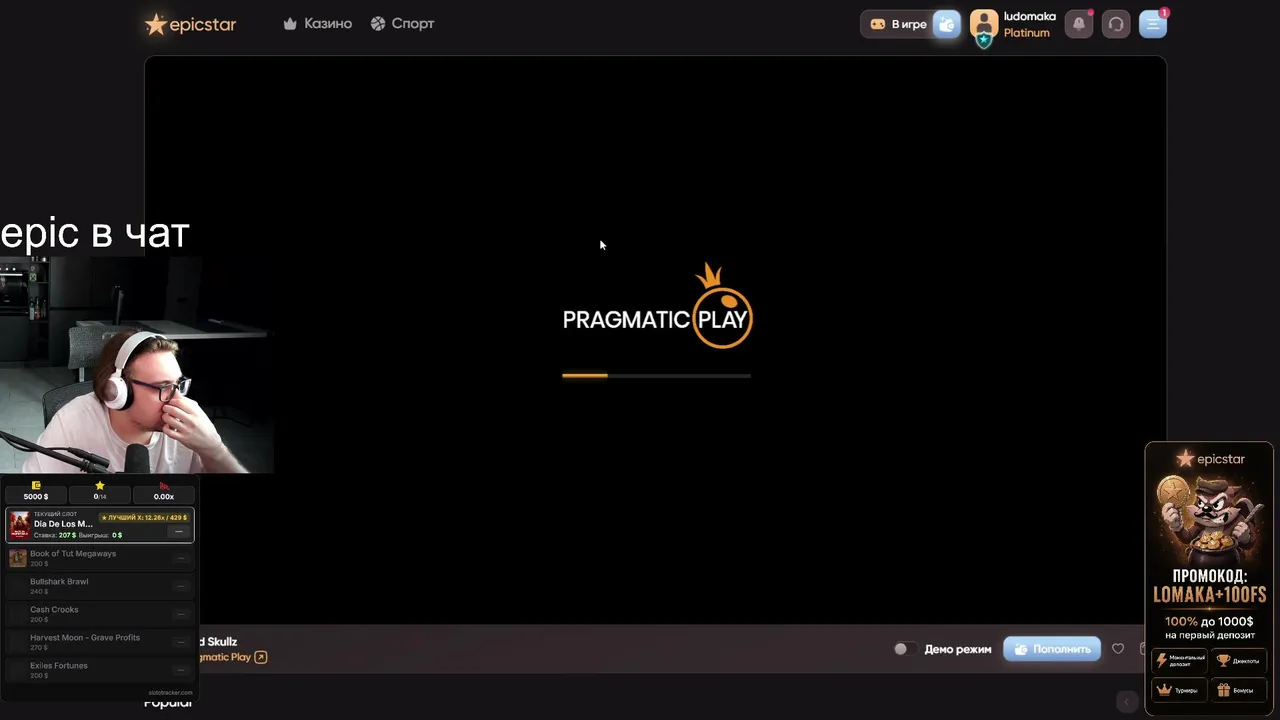The width and height of the screenshot is (1280, 720).
Task: Open support headset chat
Action: [x=1116, y=24]
